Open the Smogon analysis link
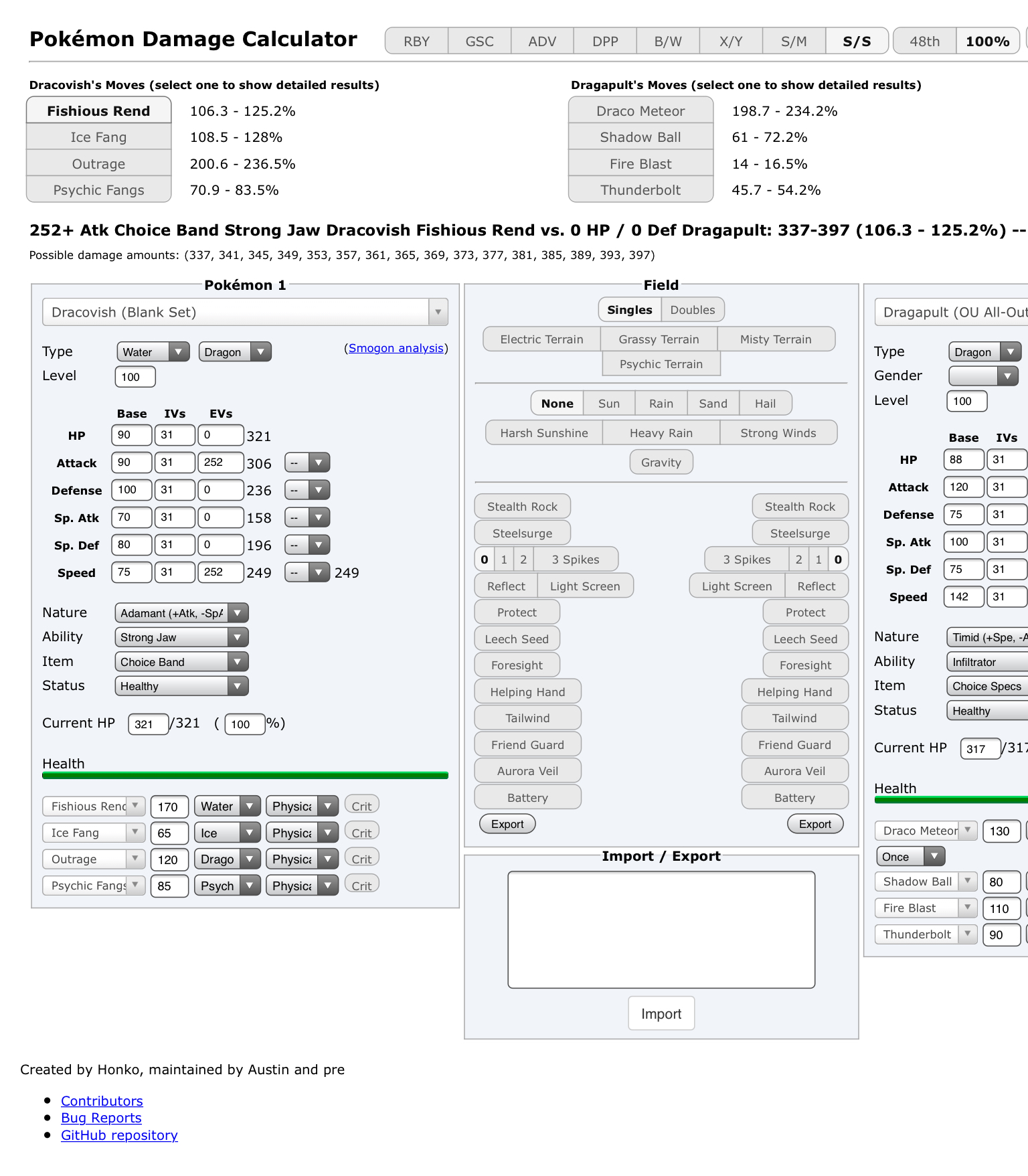The width and height of the screenshot is (1028, 1176). pos(396,348)
